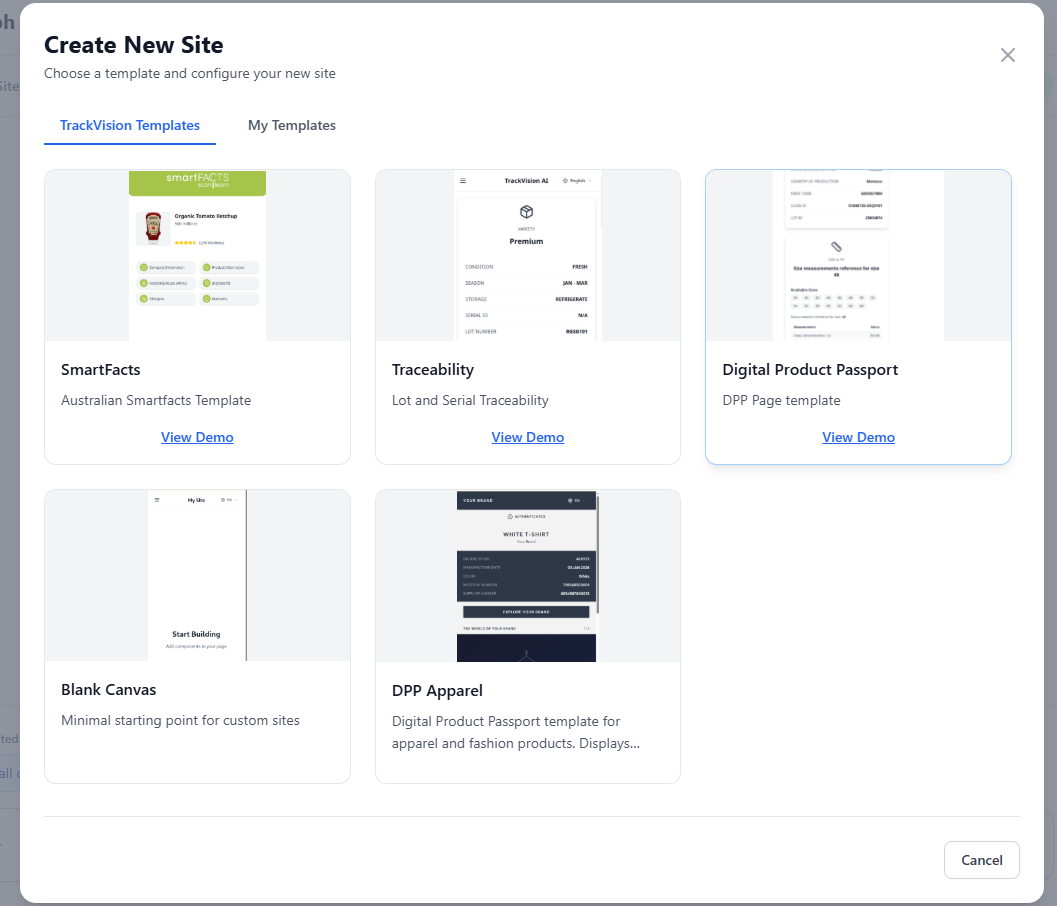Open the English language dropdown in Traceability preview
Image resolution: width=1057 pixels, height=909 pixels.
pos(577,181)
